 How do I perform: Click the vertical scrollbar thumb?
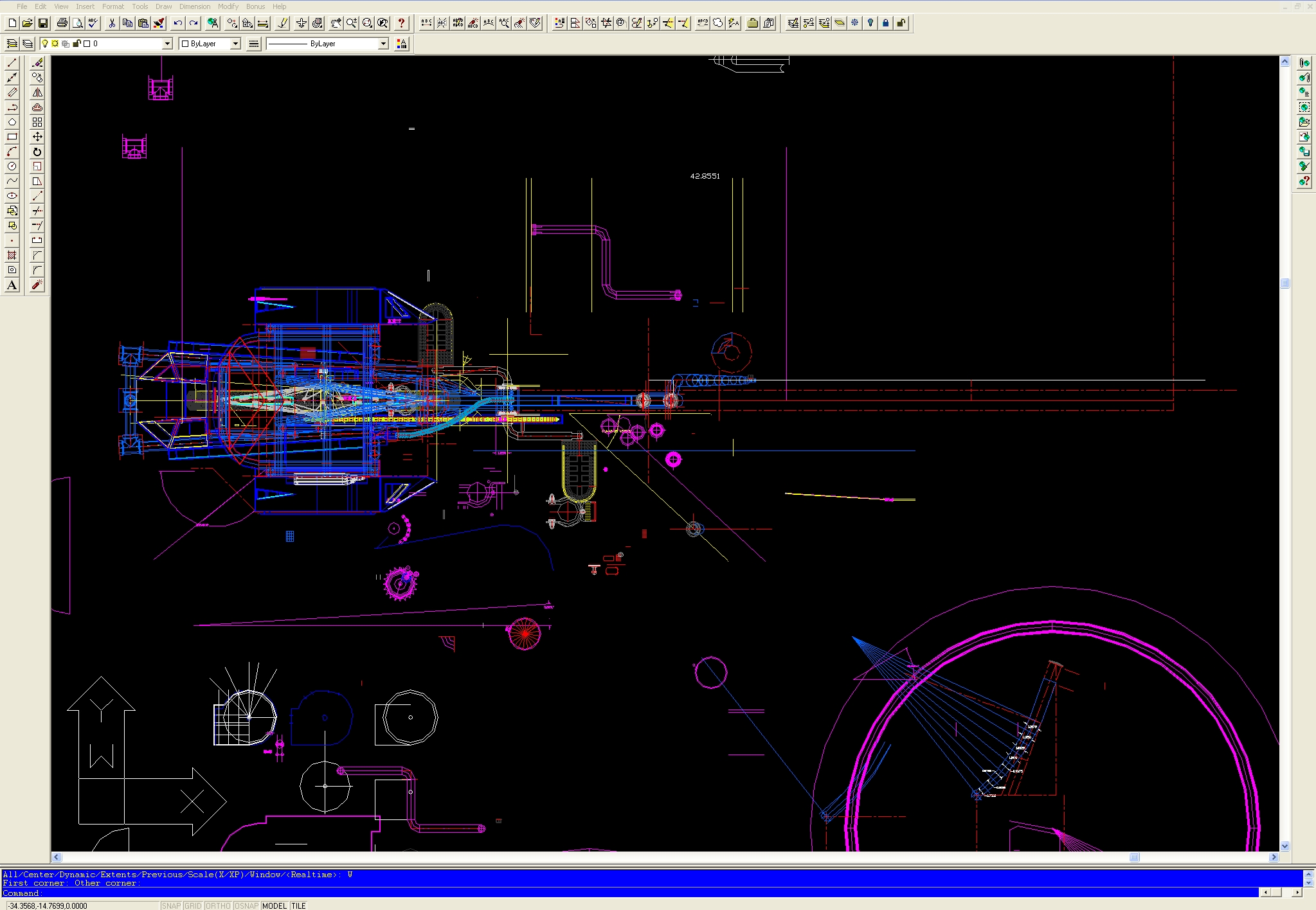1284,283
